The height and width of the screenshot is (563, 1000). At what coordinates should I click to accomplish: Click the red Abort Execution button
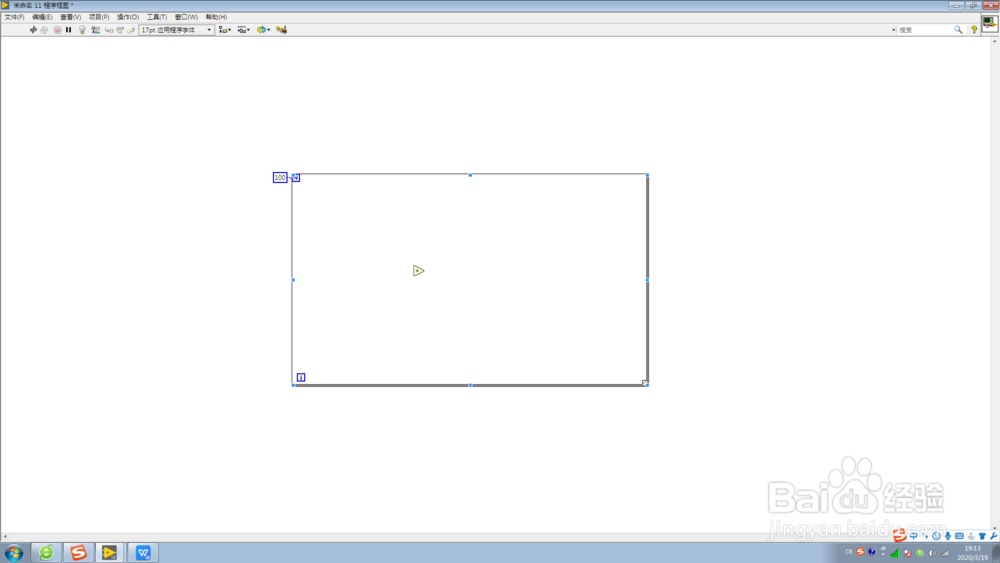pyautogui.click(x=57, y=30)
